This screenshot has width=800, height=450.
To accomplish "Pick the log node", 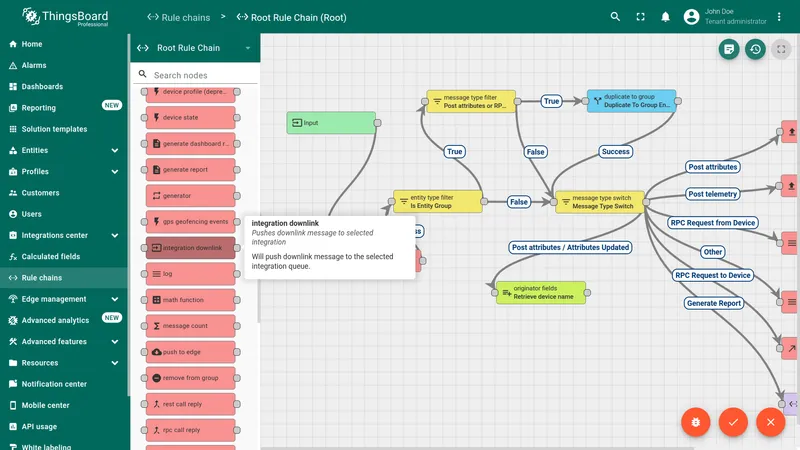I will coord(190,273).
